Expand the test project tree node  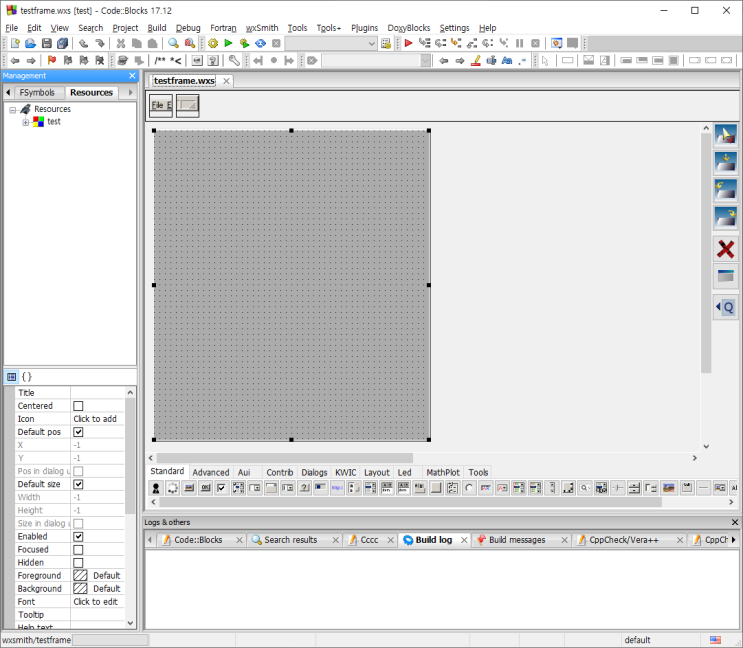coord(26,122)
